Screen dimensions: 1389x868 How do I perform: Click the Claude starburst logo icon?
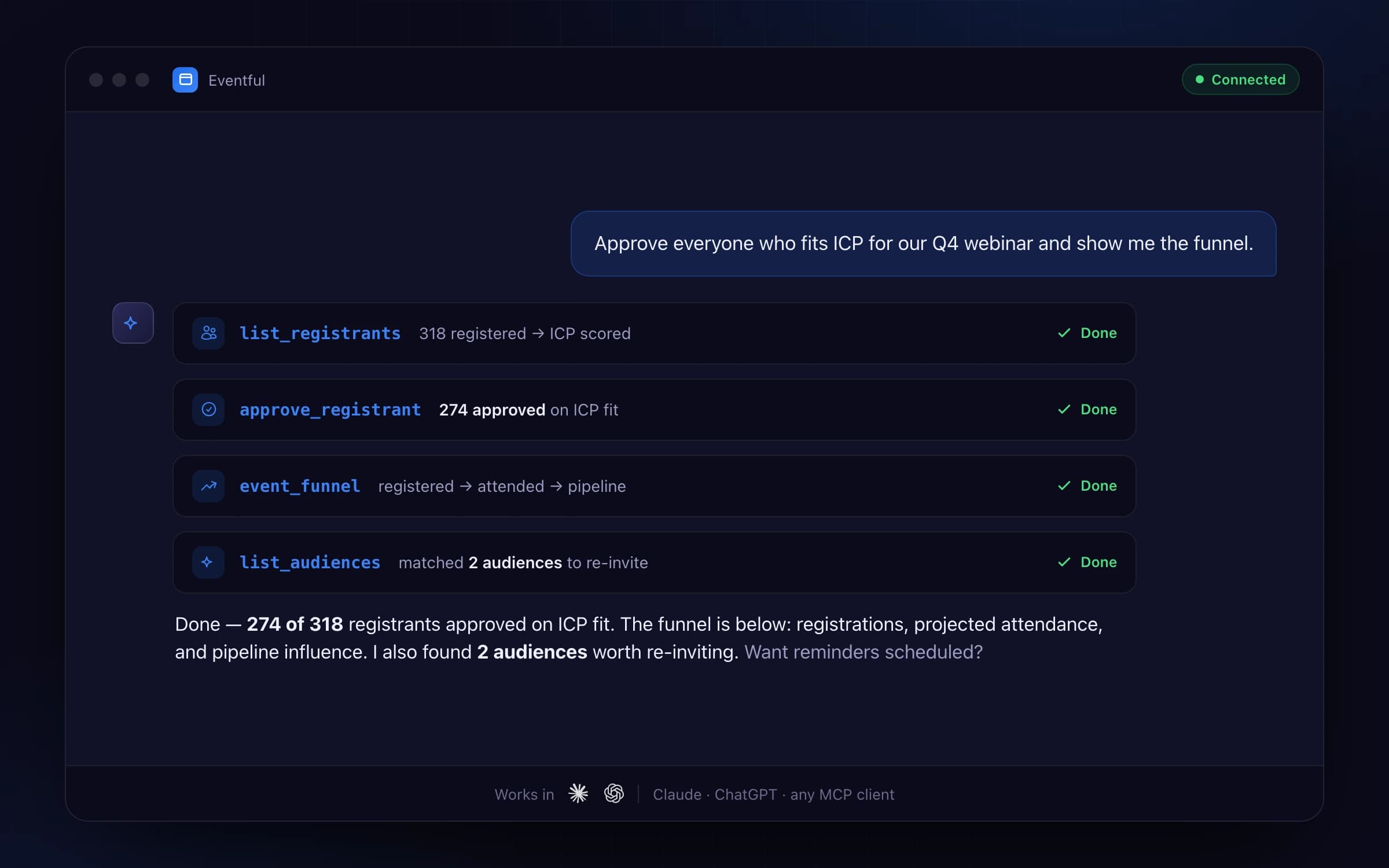point(578,793)
